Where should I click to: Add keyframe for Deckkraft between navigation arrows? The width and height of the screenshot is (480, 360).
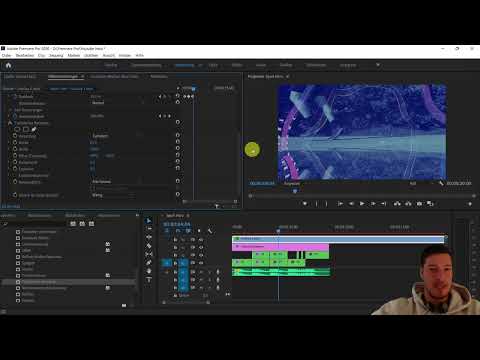click(x=164, y=97)
